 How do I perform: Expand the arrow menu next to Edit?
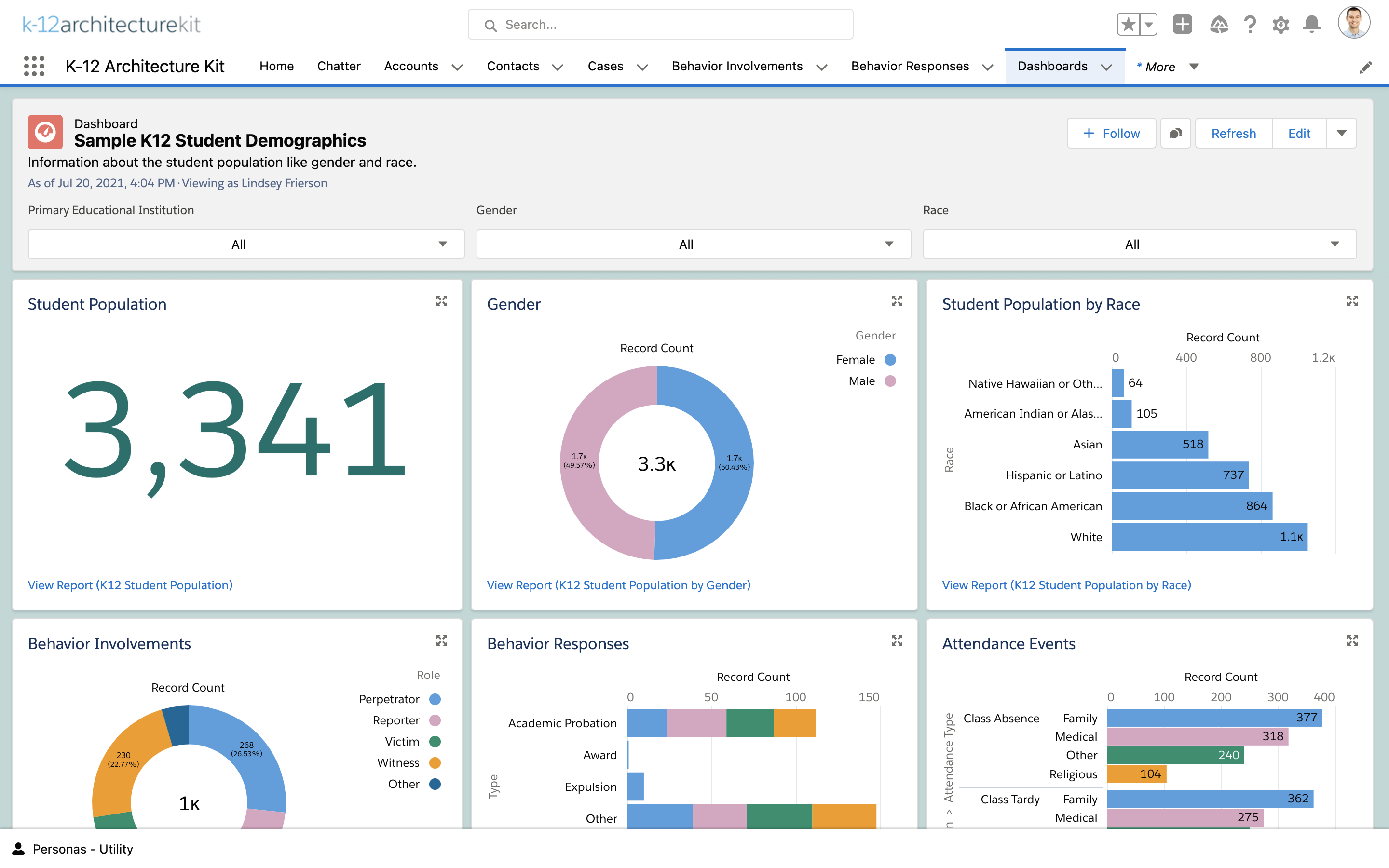coord(1342,133)
